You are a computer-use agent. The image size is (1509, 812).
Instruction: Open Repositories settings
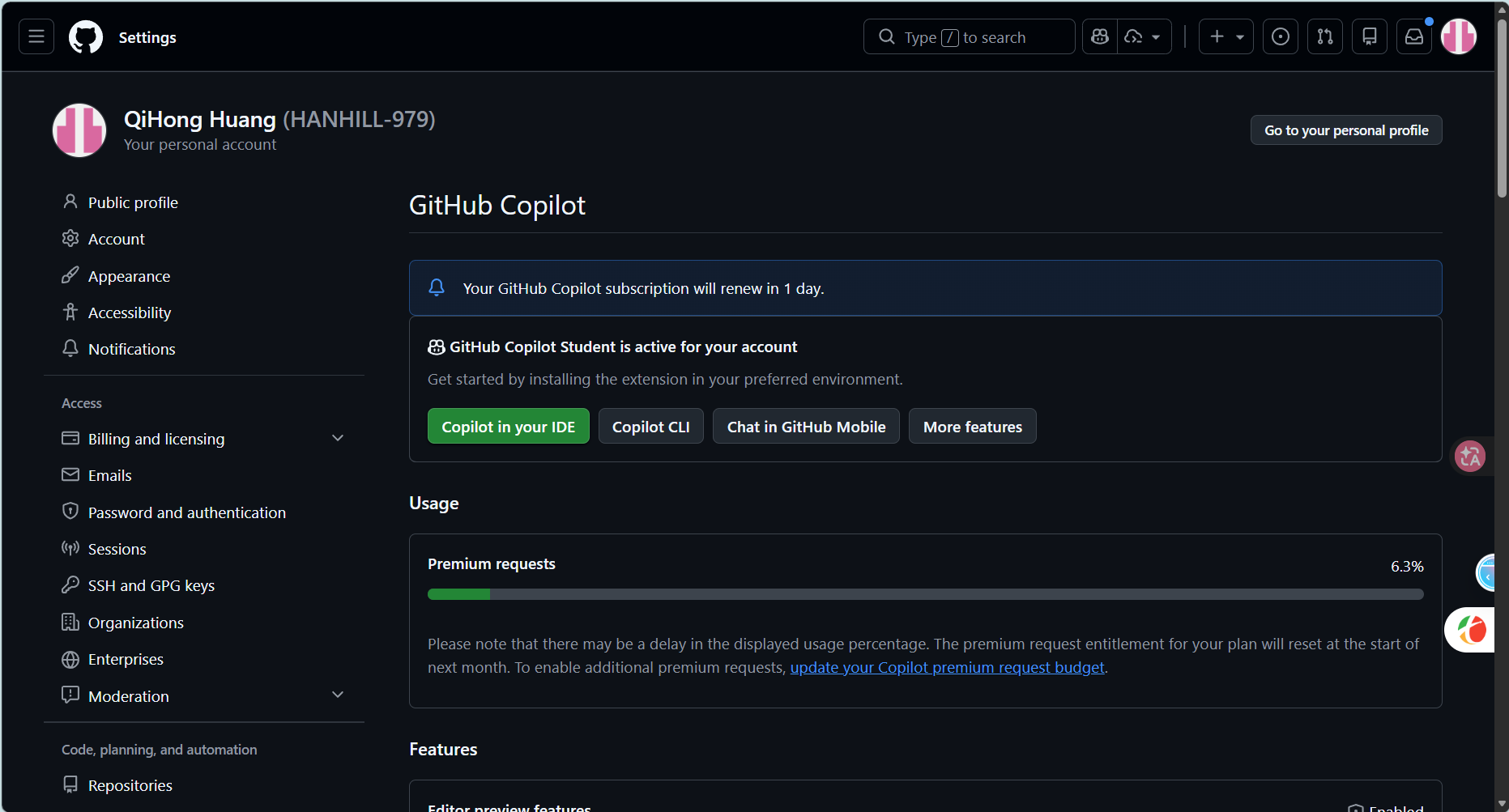(130, 785)
